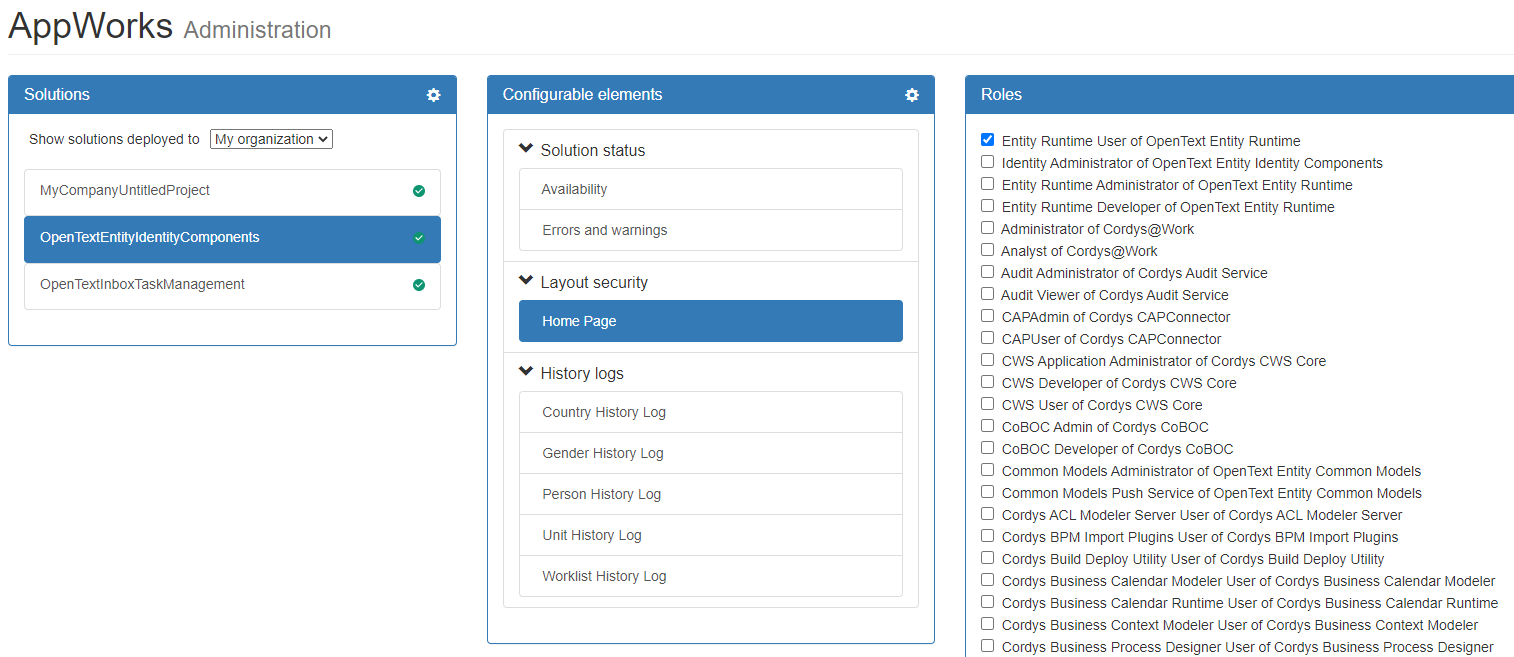The height and width of the screenshot is (657, 1514).
Task: Open Person History Log
Action: [x=601, y=494]
